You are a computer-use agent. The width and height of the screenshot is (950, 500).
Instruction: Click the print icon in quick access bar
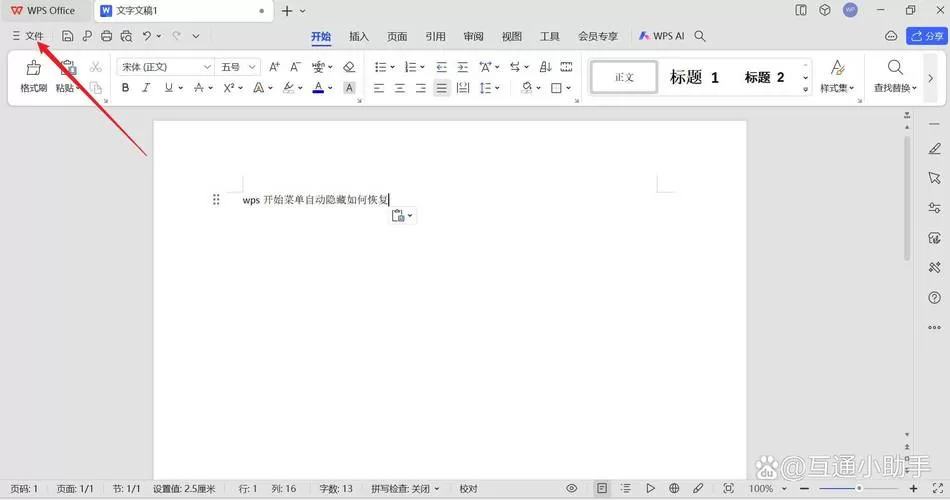(x=107, y=36)
